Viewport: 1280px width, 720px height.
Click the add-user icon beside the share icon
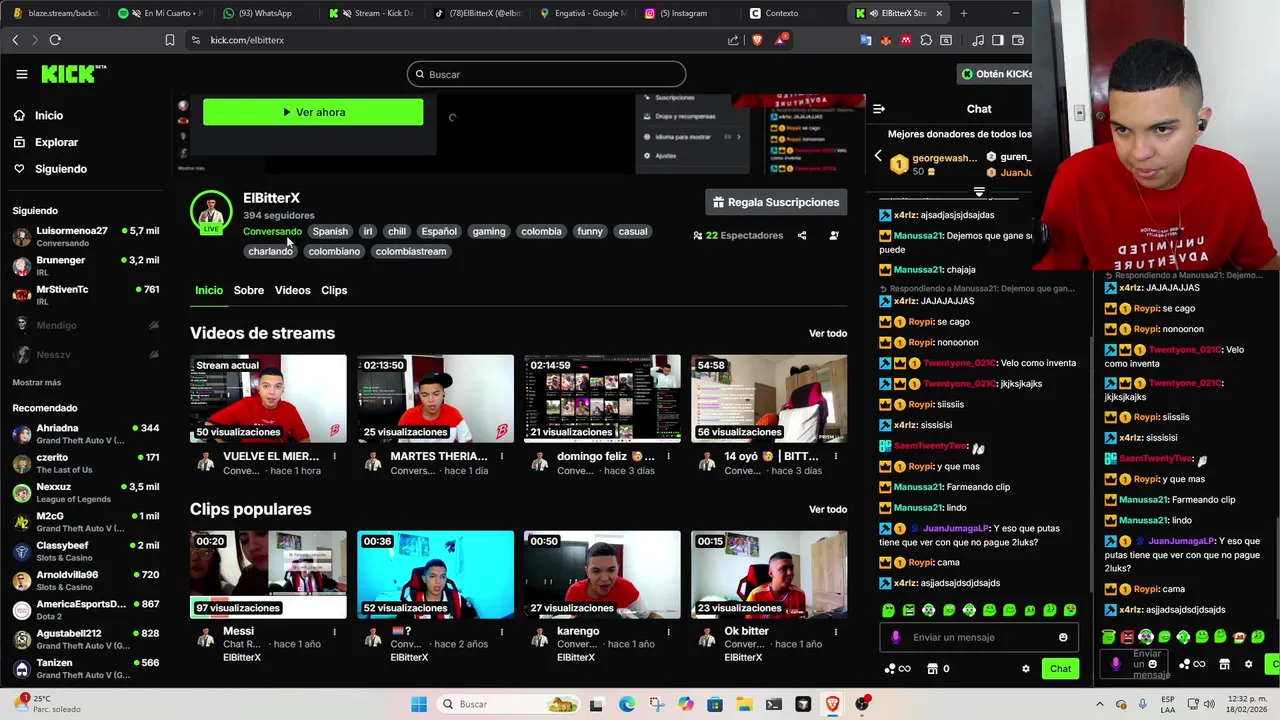click(834, 236)
